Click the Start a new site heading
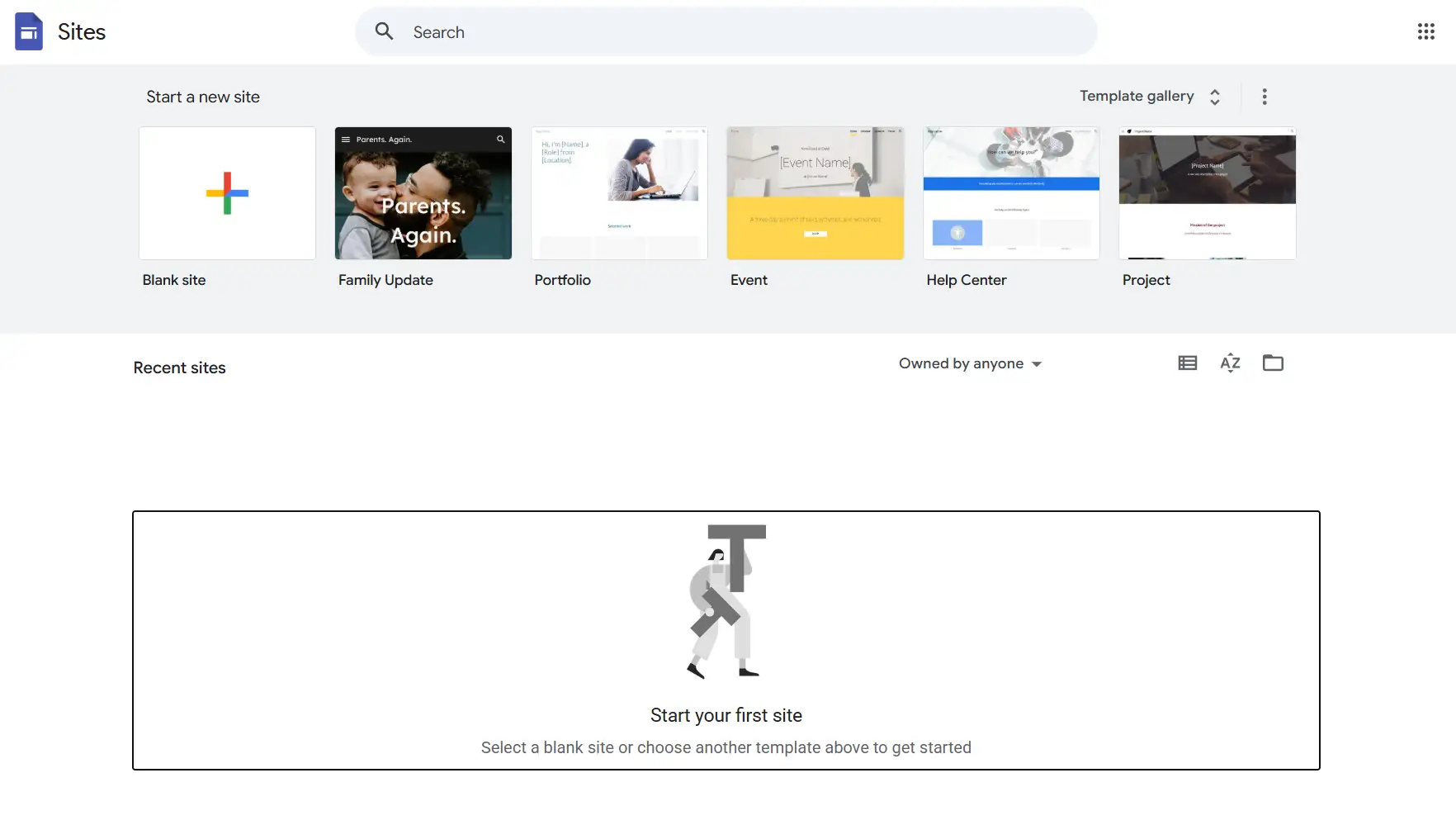1456x825 pixels. (x=203, y=97)
